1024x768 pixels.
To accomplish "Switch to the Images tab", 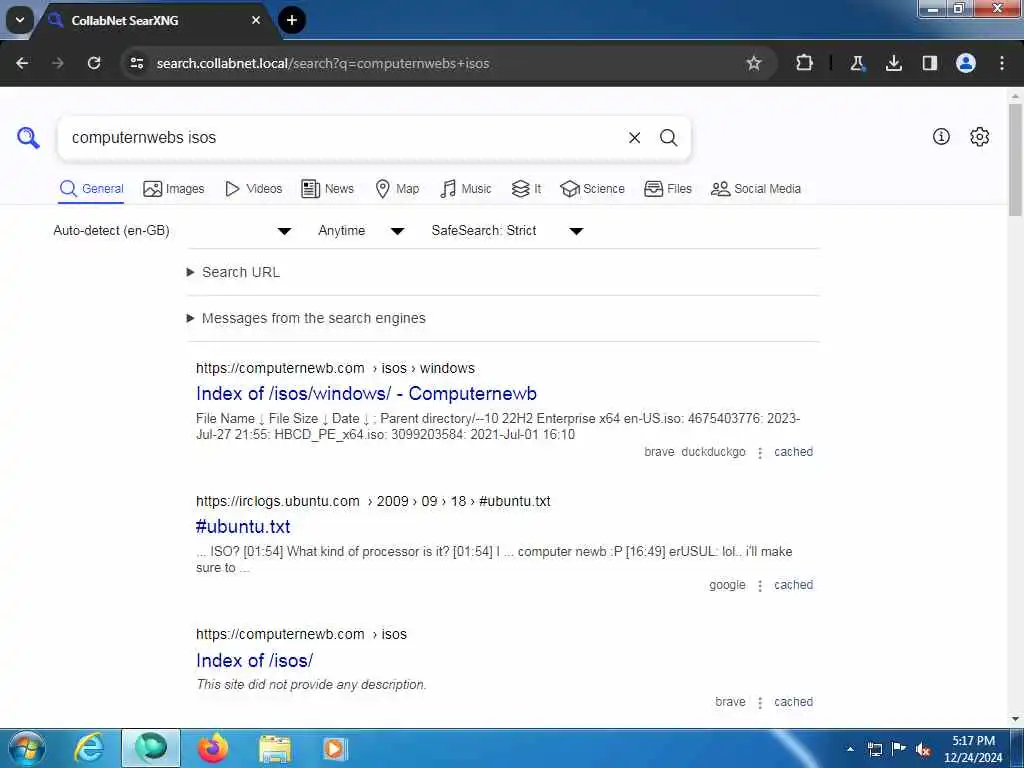I will click(x=174, y=189).
